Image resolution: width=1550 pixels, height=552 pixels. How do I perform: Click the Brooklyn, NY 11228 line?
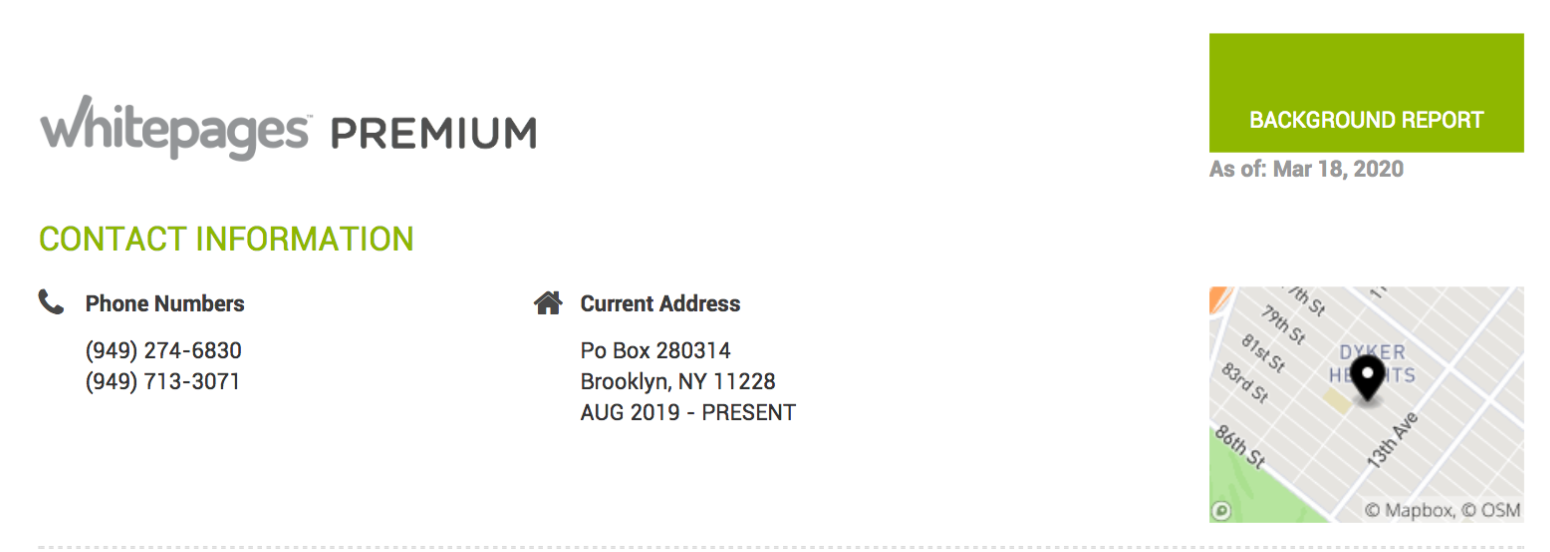point(678,382)
